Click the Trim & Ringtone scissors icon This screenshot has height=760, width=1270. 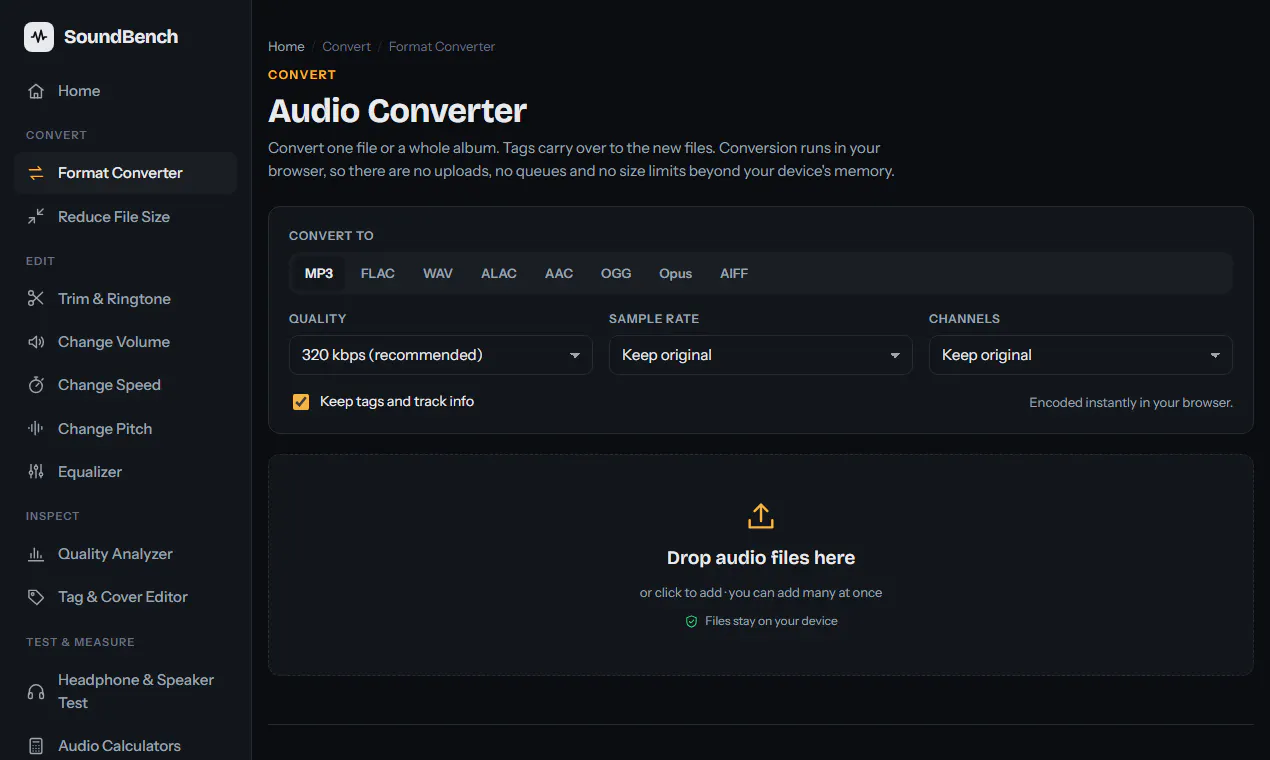point(36,298)
